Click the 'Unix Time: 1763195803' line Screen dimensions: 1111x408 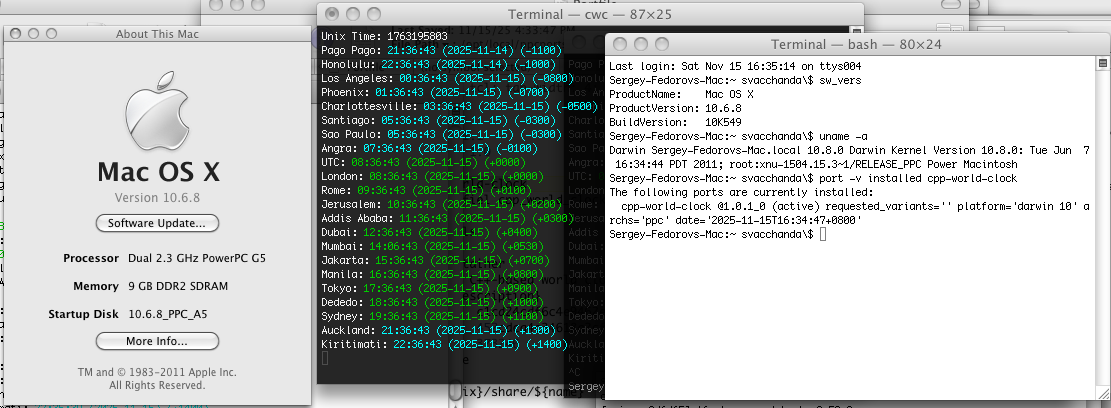384,36
